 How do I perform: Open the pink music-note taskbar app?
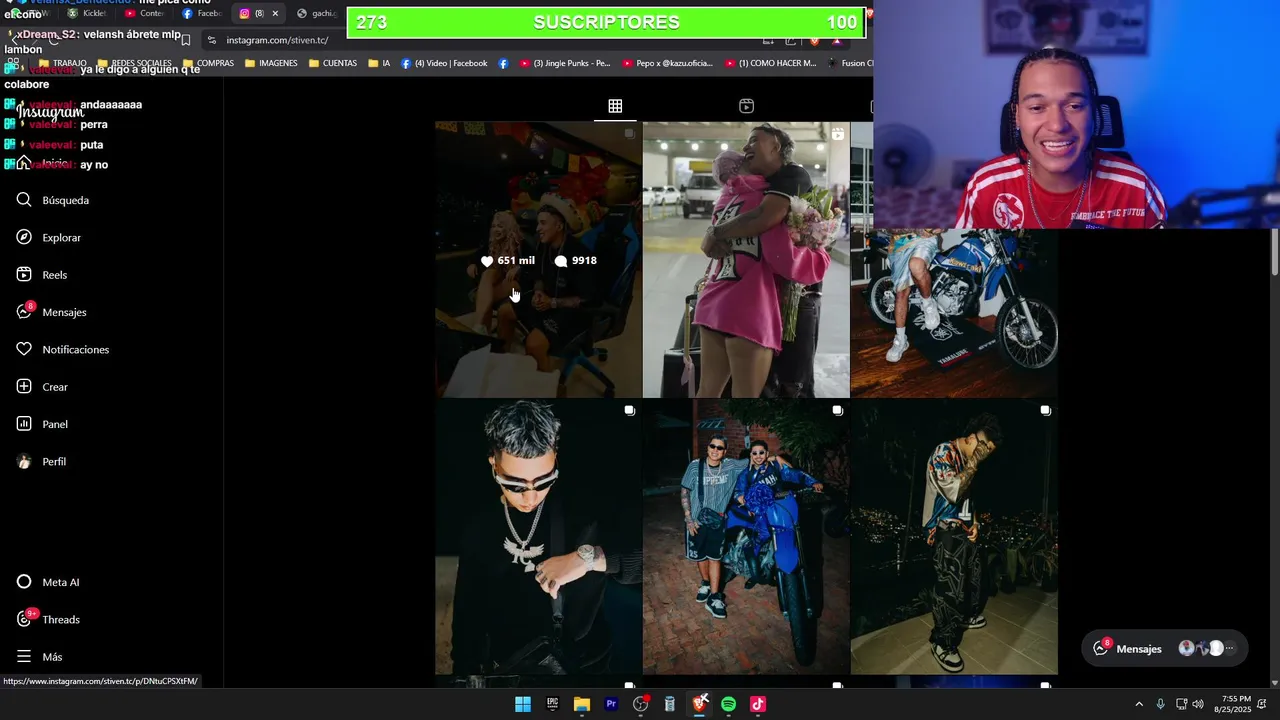758,704
